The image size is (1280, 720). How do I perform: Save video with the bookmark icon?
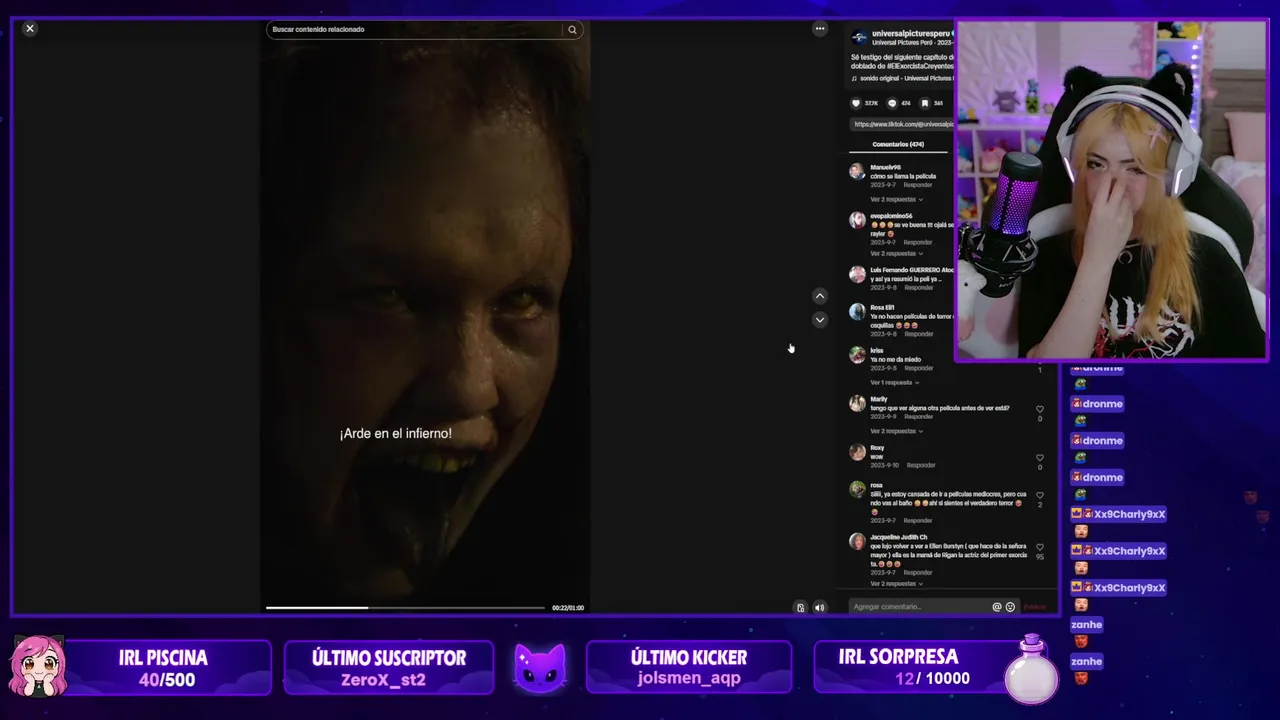coord(925,103)
